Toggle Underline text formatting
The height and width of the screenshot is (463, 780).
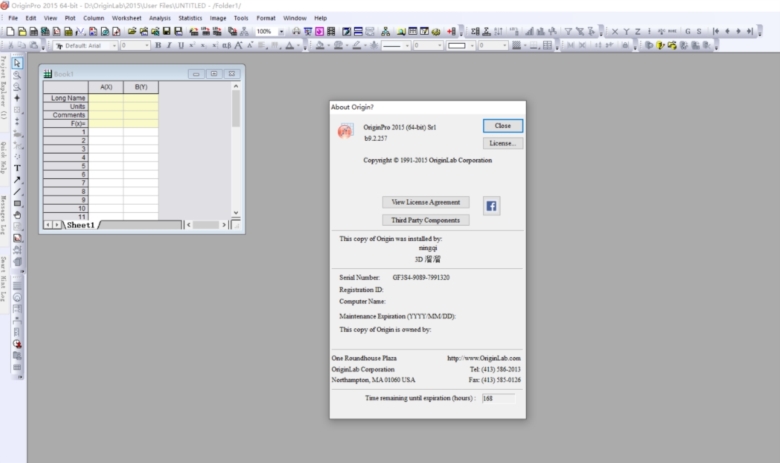[x=181, y=45]
